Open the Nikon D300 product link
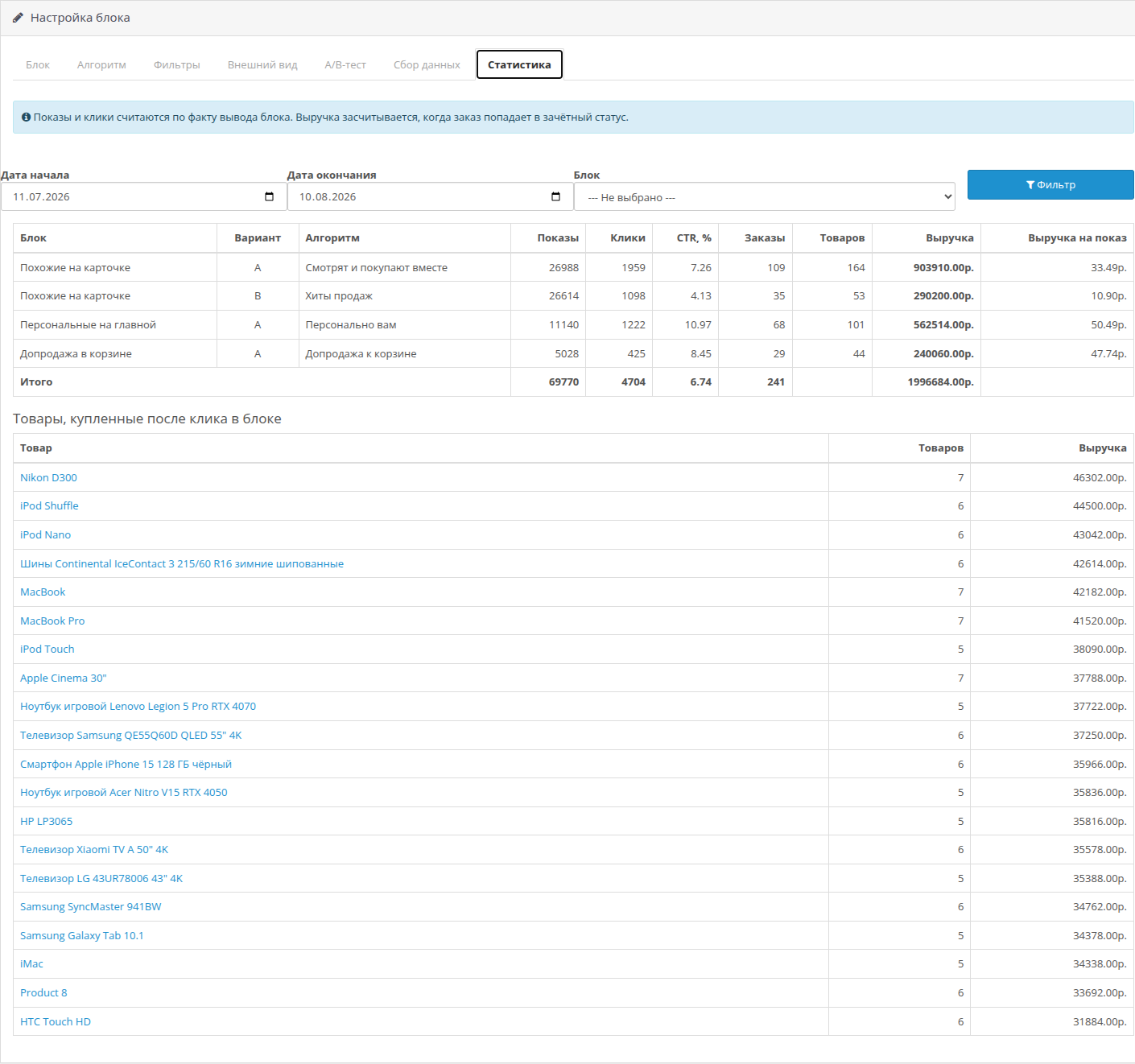Image resolution: width=1135 pixels, height=1064 pixels. coord(48,477)
